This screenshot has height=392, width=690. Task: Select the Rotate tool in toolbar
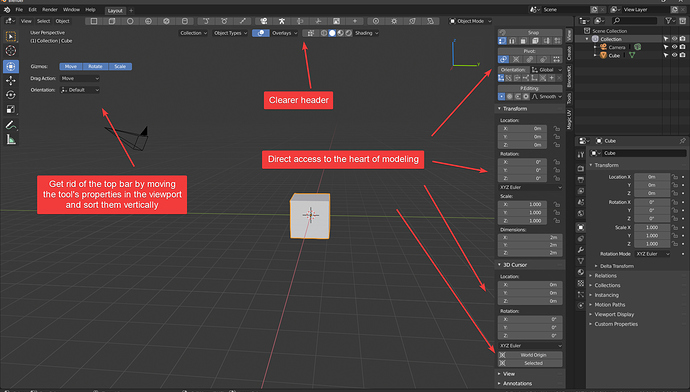[x=11, y=95]
